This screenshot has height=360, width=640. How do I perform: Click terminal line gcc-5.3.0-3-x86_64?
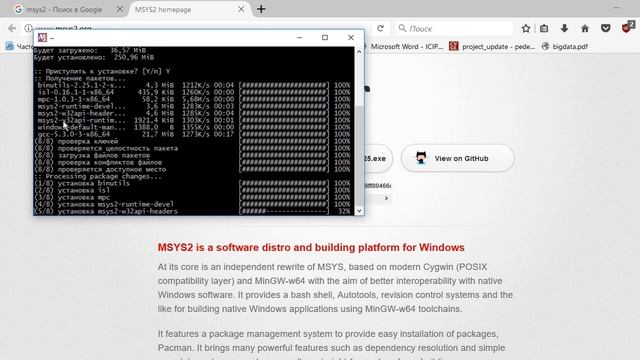(74, 134)
